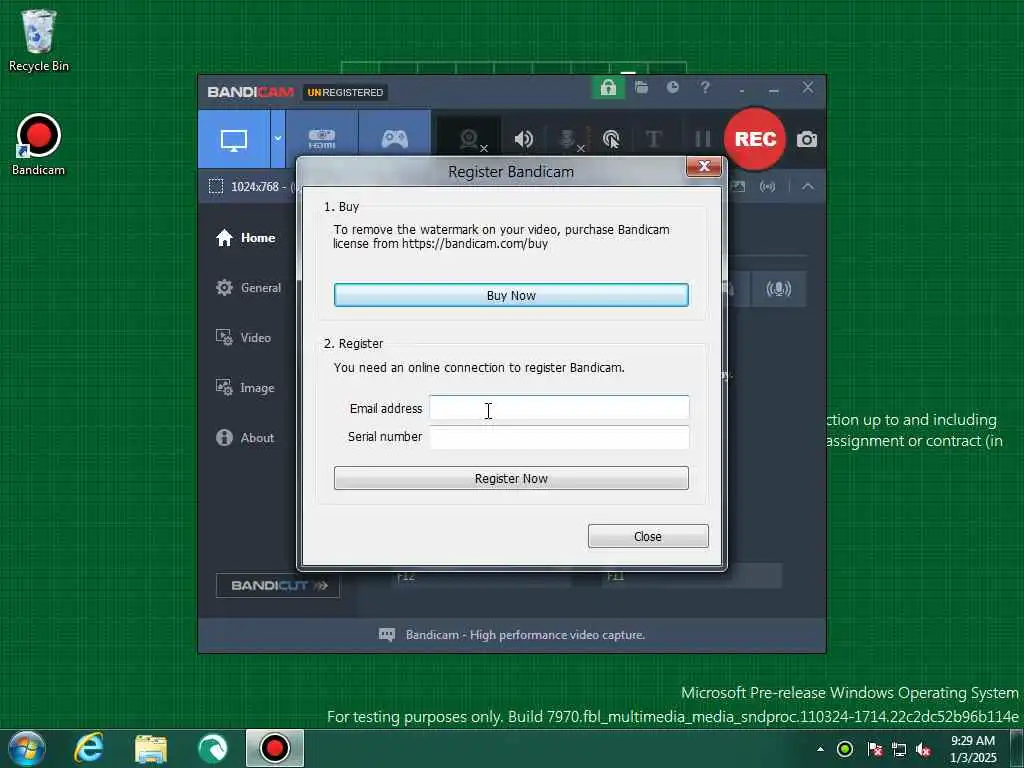Viewport: 1024px width, 768px height.
Task: Open the Video settings tab
Action: pyautogui.click(x=243, y=338)
